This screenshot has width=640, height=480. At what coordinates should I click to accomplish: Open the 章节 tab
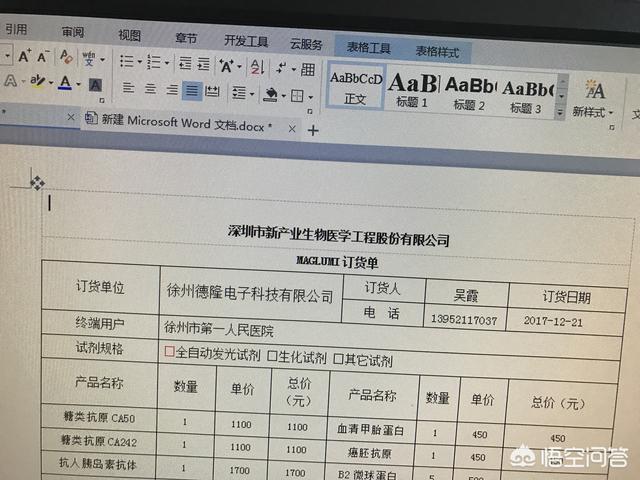[186, 38]
